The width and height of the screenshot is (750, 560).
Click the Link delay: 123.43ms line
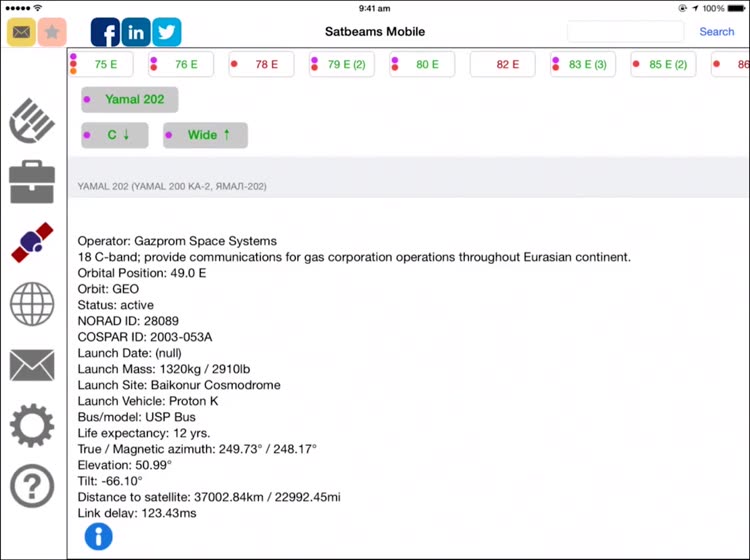[x=137, y=513]
